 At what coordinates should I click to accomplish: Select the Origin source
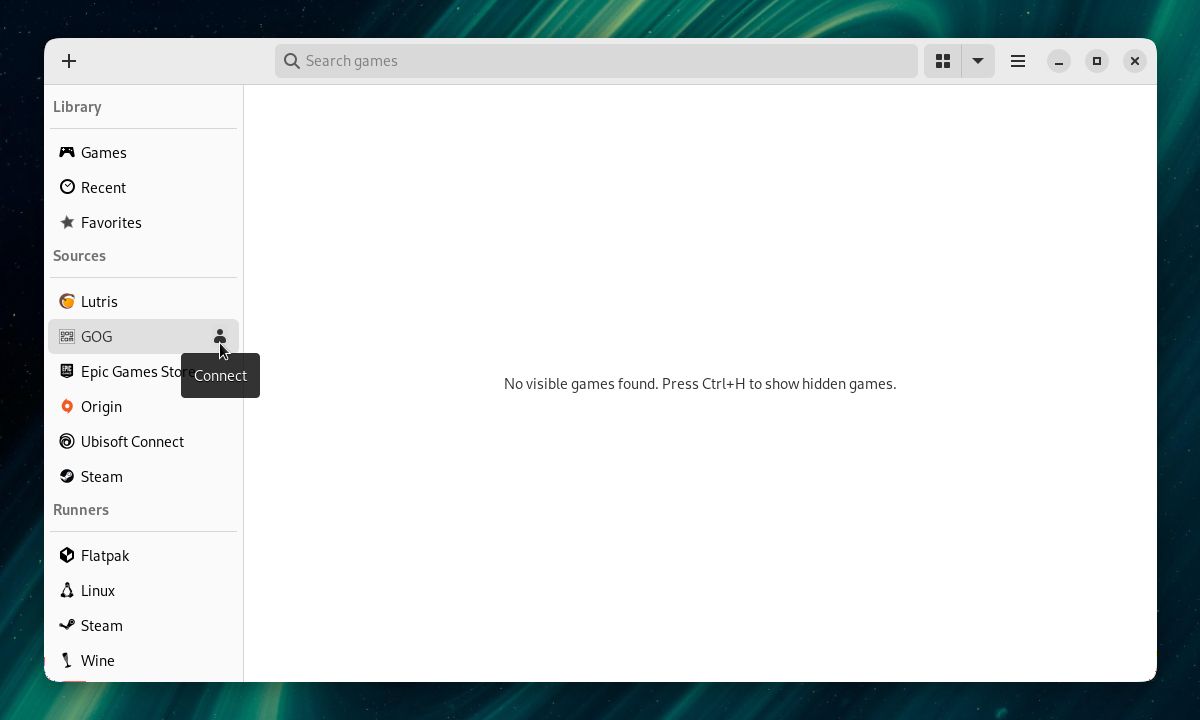point(143,406)
